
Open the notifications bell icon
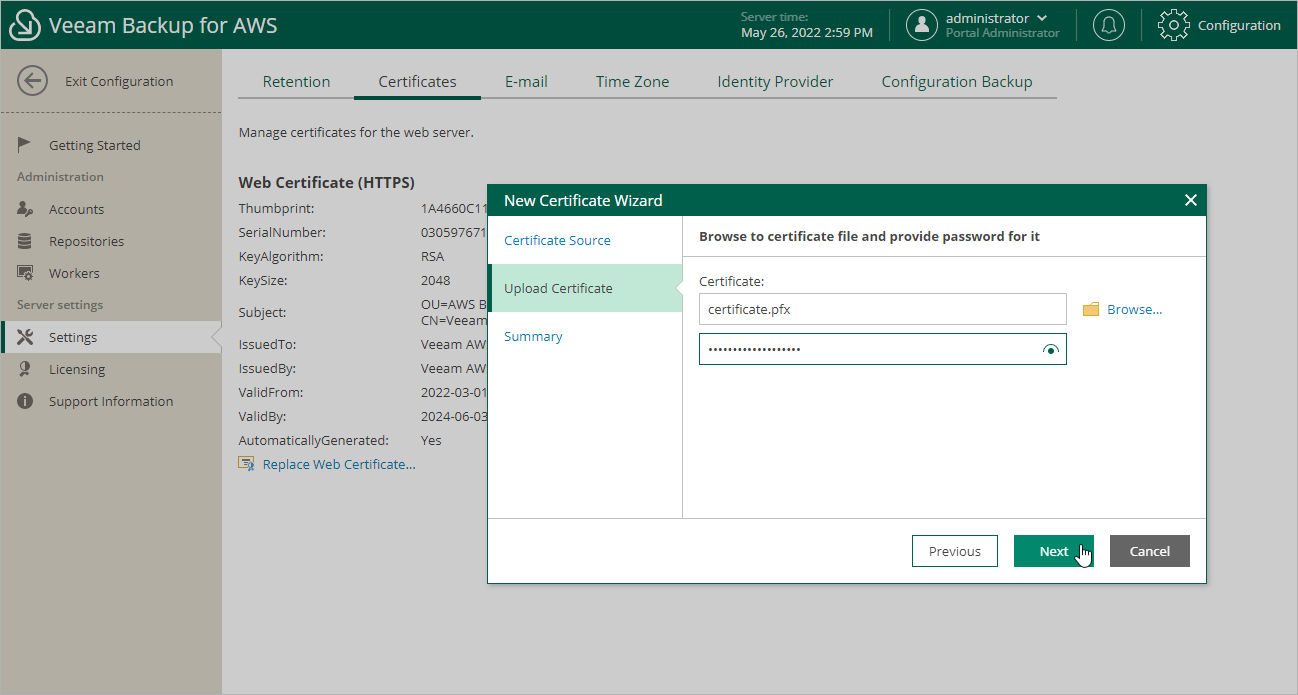pyautogui.click(x=1108, y=25)
